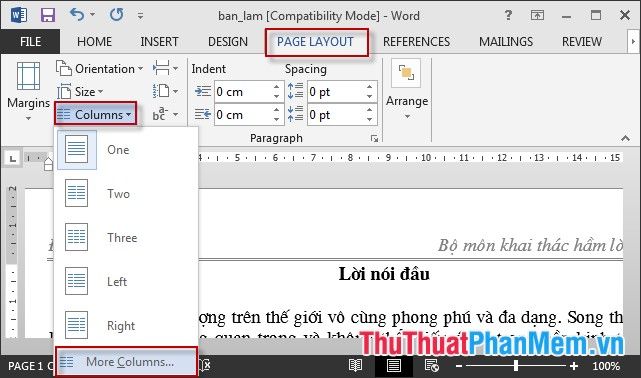Switch to the REFERENCES tab
The width and height of the screenshot is (641, 378).
416,42
